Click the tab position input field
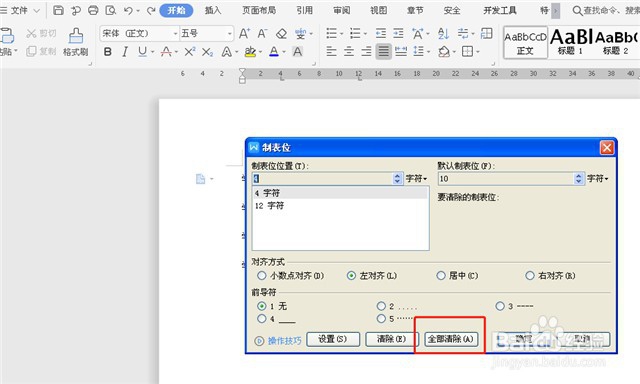640x384 pixels. click(x=322, y=179)
